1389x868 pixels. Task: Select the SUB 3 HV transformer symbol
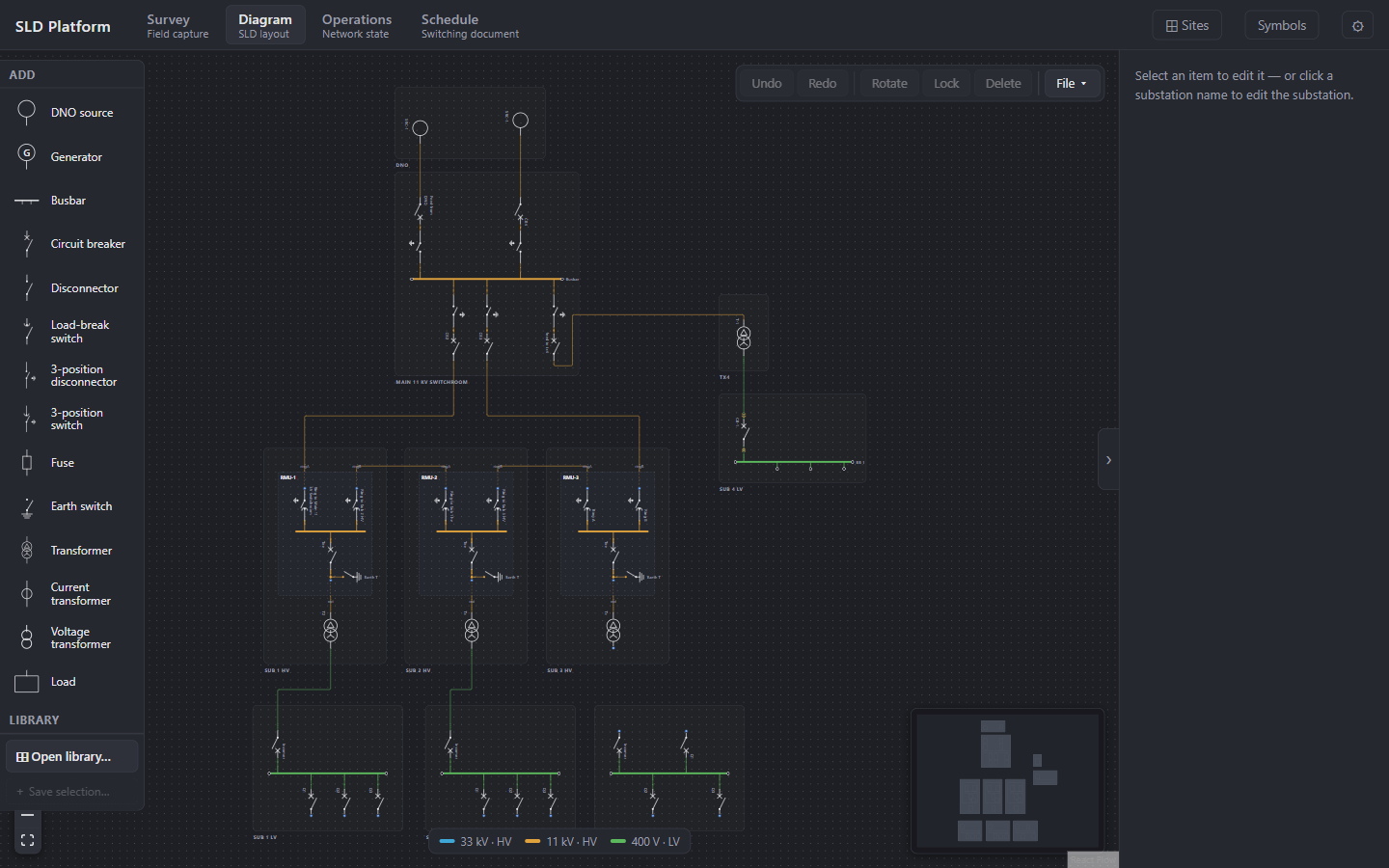(x=613, y=630)
